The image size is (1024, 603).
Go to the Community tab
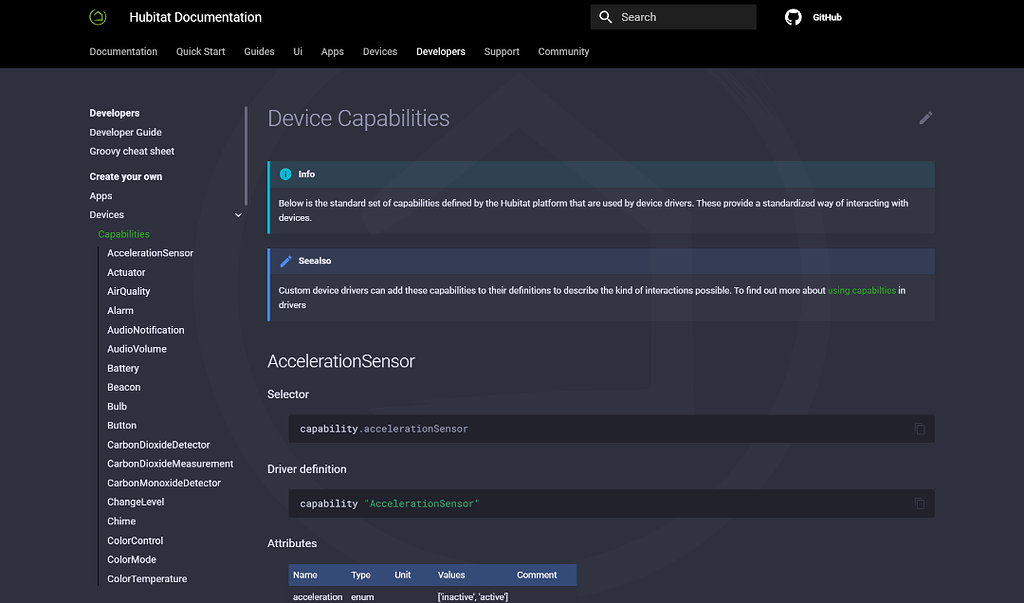tap(563, 52)
